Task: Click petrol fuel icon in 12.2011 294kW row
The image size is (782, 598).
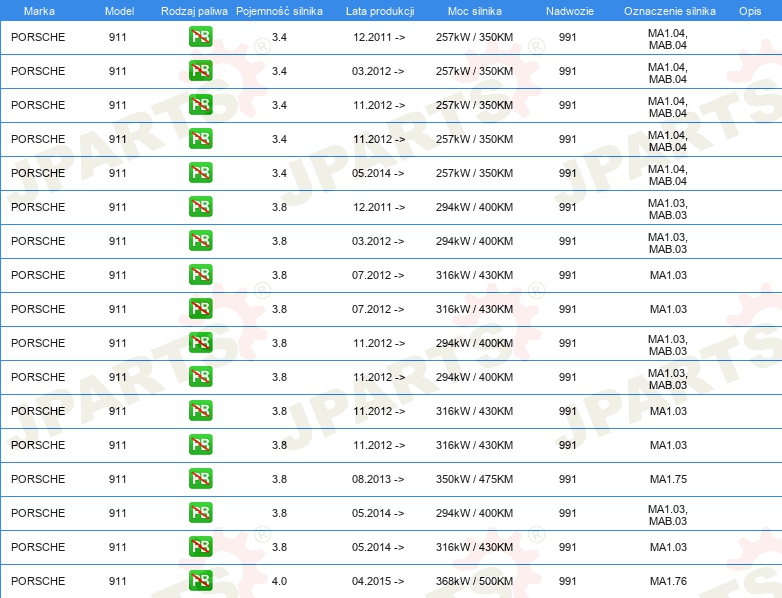Action: click(x=200, y=207)
